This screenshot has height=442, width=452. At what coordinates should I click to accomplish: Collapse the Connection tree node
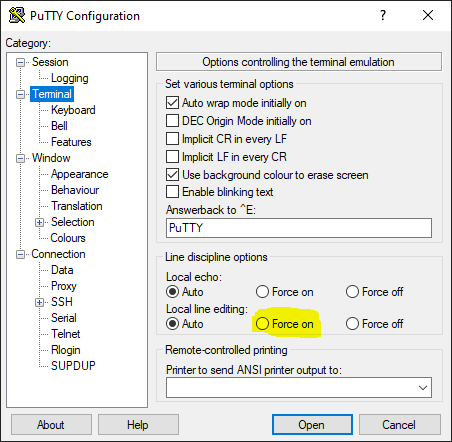pos(21,255)
